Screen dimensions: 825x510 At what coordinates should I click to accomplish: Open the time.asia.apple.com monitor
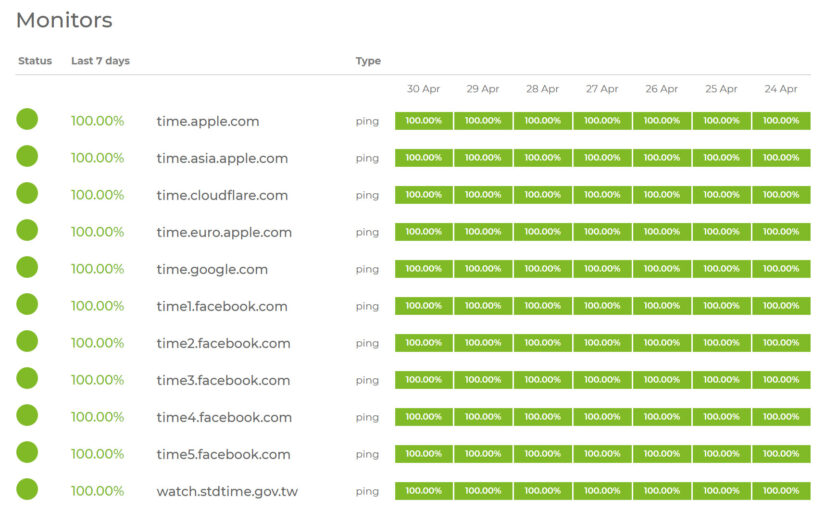coord(222,158)
